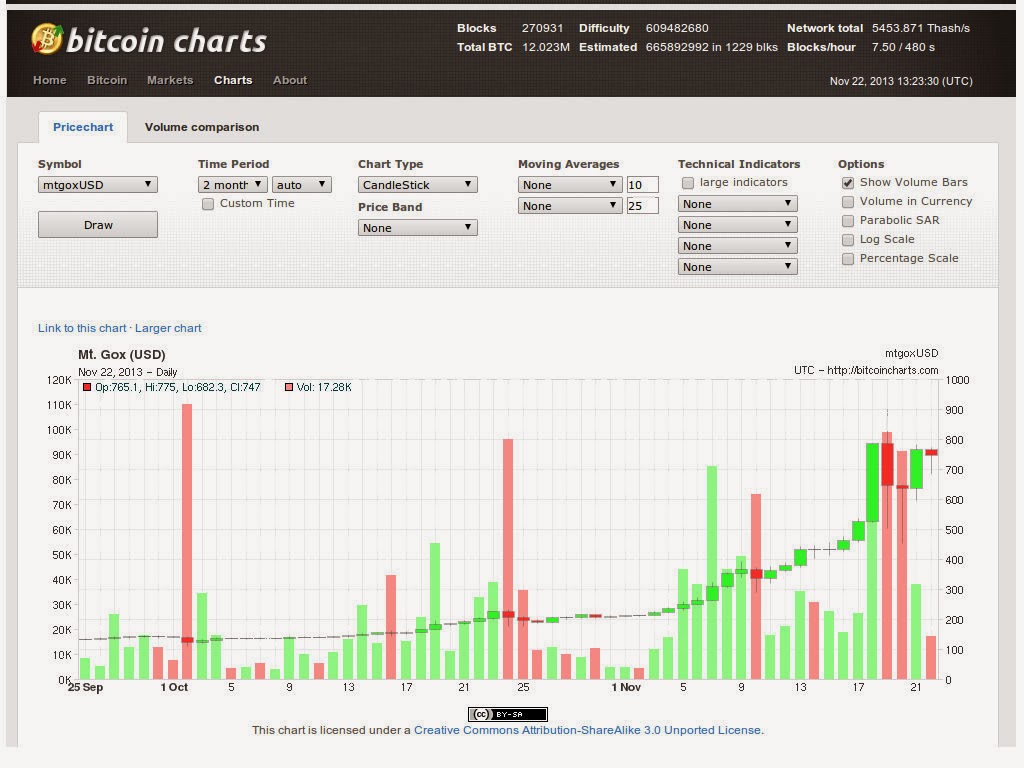Click the legend text 'Vol: 17.28K'
The image size is (1024, 768).
[x=324, y=387]
